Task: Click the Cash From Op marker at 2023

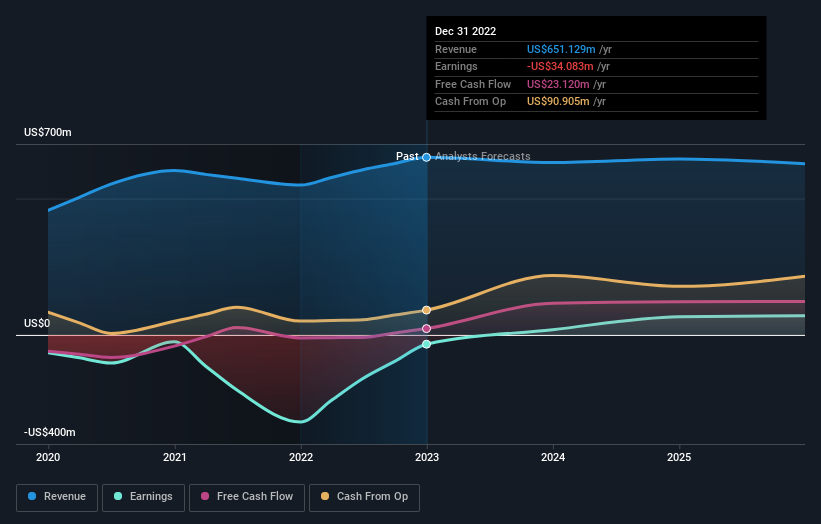Action: [x=427, y=310]
